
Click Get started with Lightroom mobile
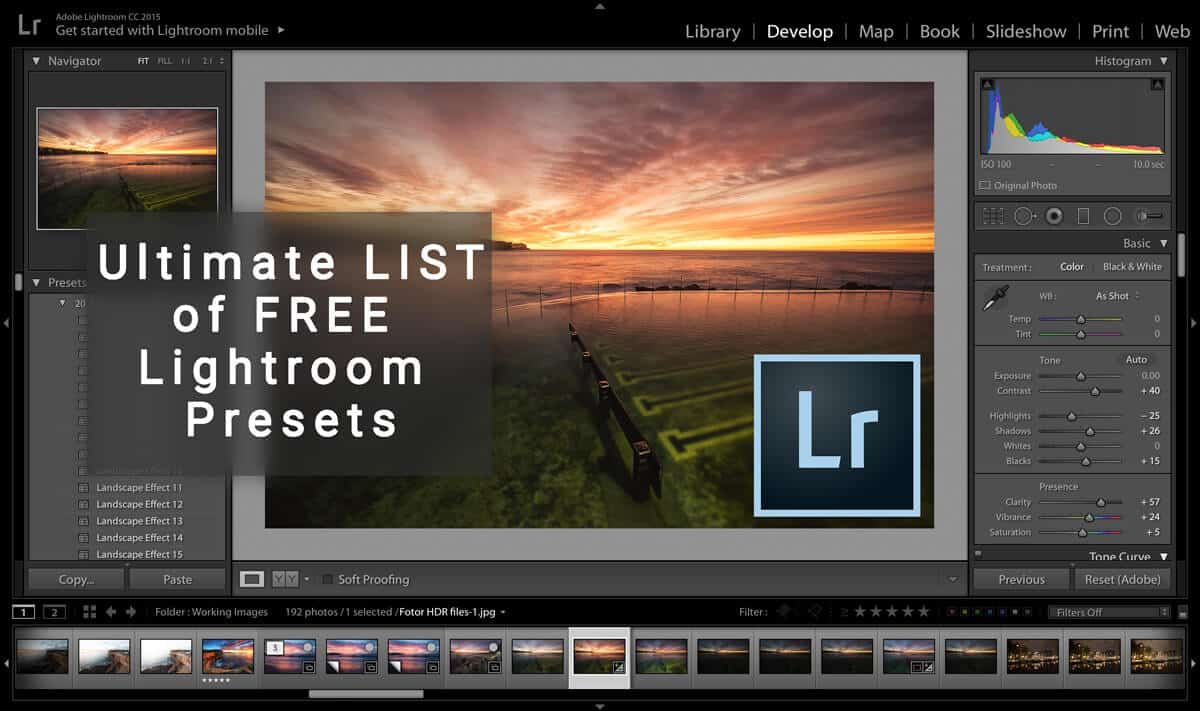[x=162, y=30]
